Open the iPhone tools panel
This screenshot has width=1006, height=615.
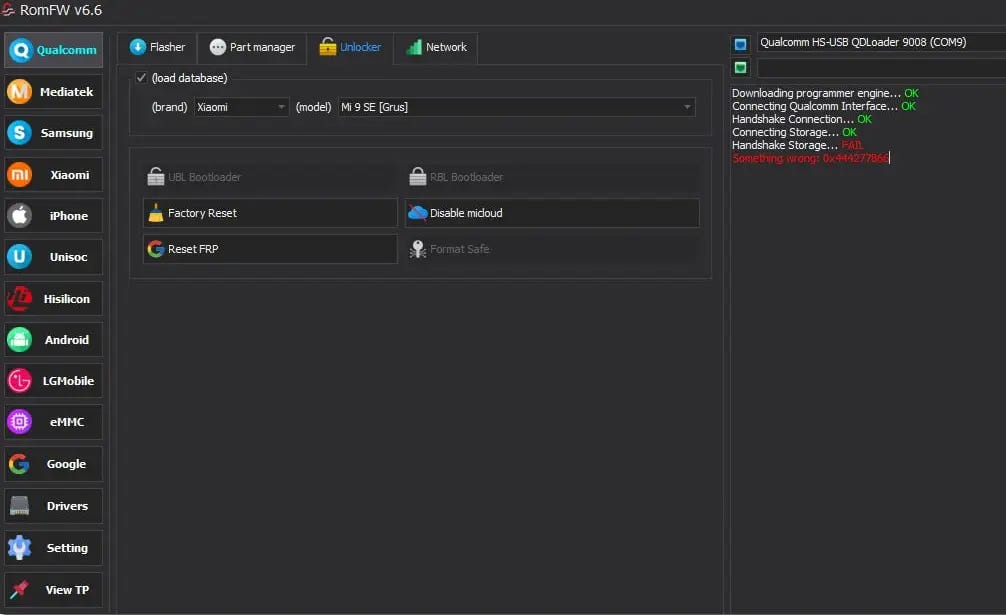(x=52, y=215)
